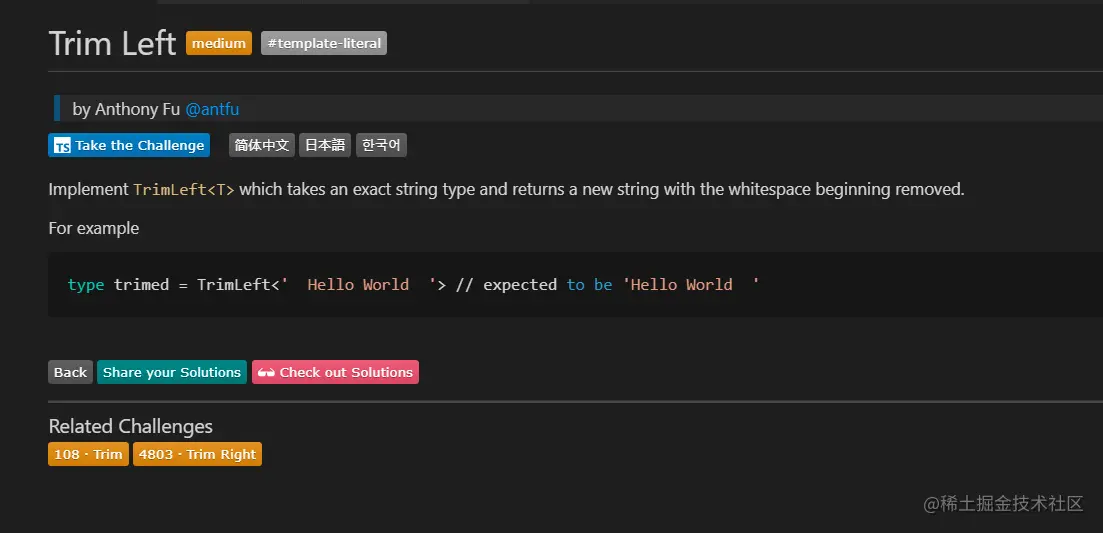Click inside the TrimLeft example code block
The width and height of the screenshot is (1103, 533).
click(500, 285)
